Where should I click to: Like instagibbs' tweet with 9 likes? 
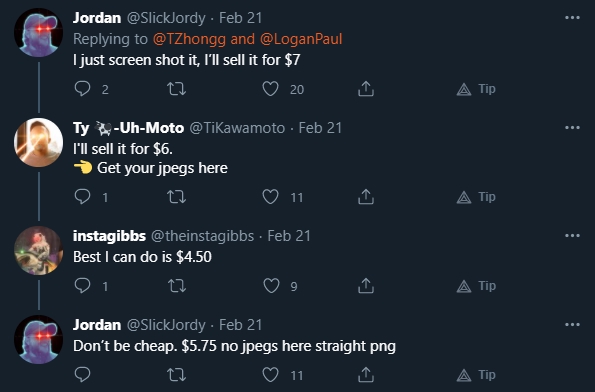(271, 285)
